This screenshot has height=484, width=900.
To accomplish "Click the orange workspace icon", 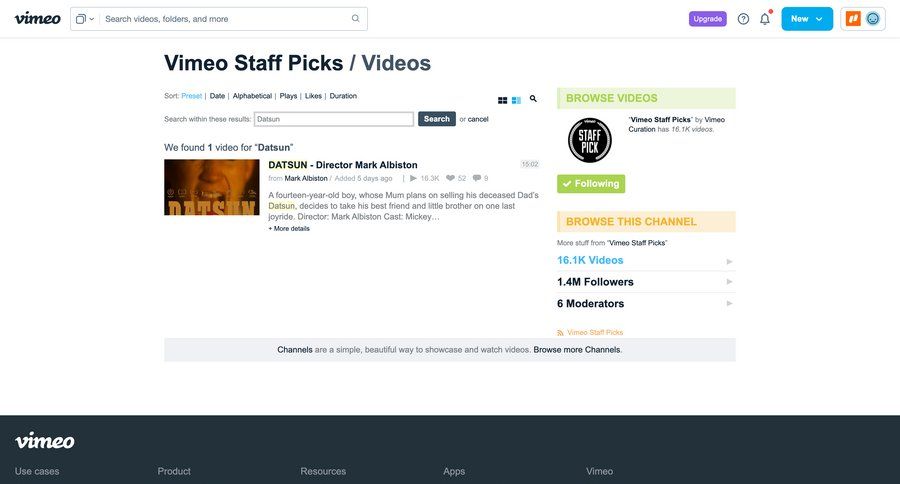I will (854, 19).
